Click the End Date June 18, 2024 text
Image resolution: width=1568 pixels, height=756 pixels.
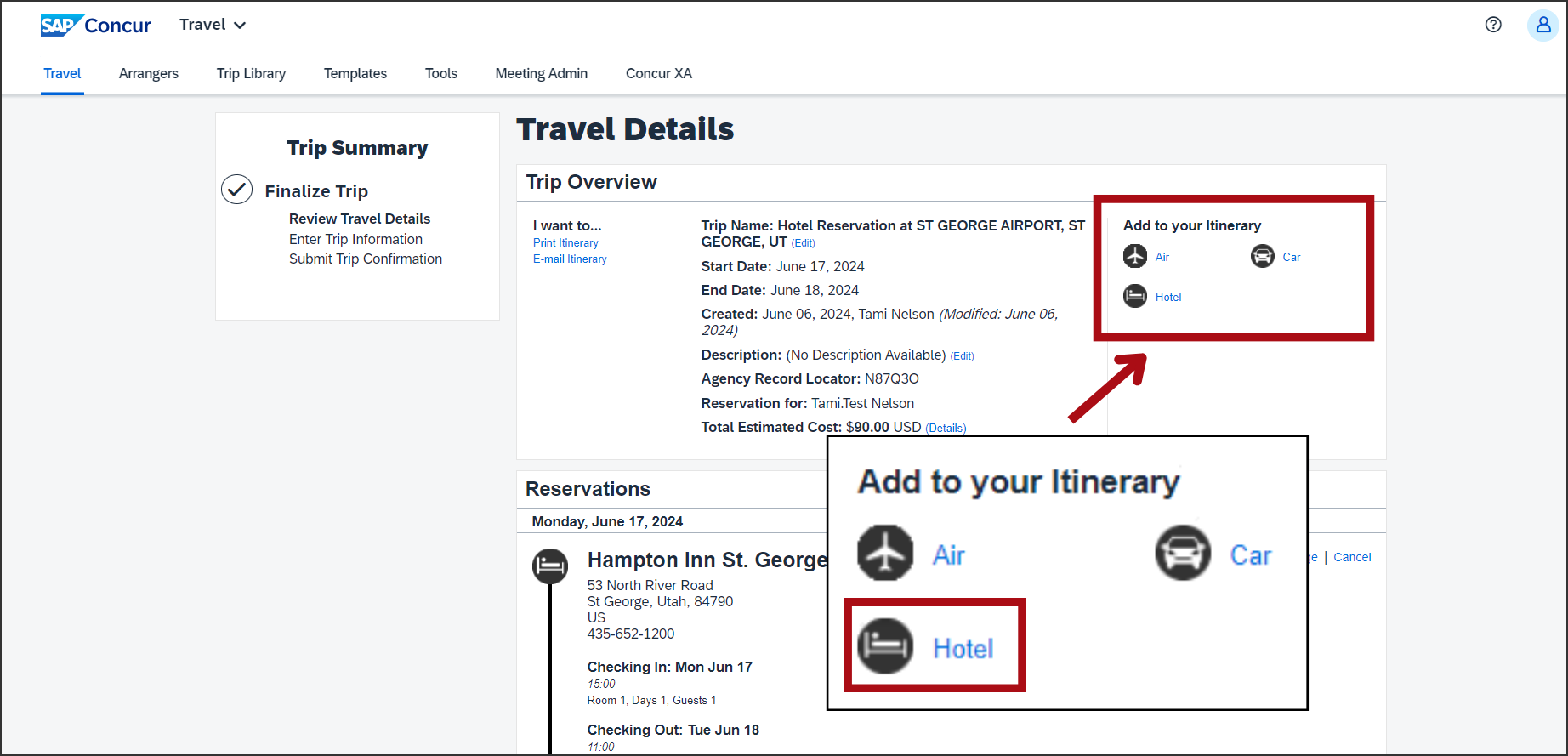780,290
